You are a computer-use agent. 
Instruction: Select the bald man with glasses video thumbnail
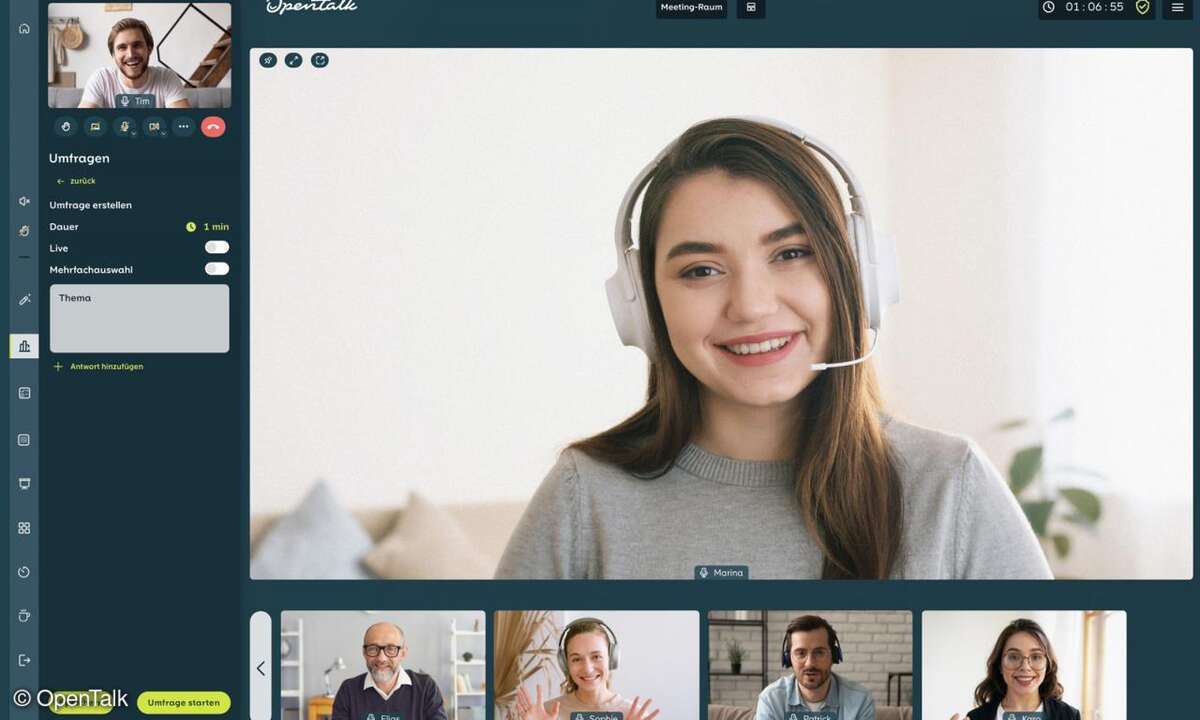point(383,665)
